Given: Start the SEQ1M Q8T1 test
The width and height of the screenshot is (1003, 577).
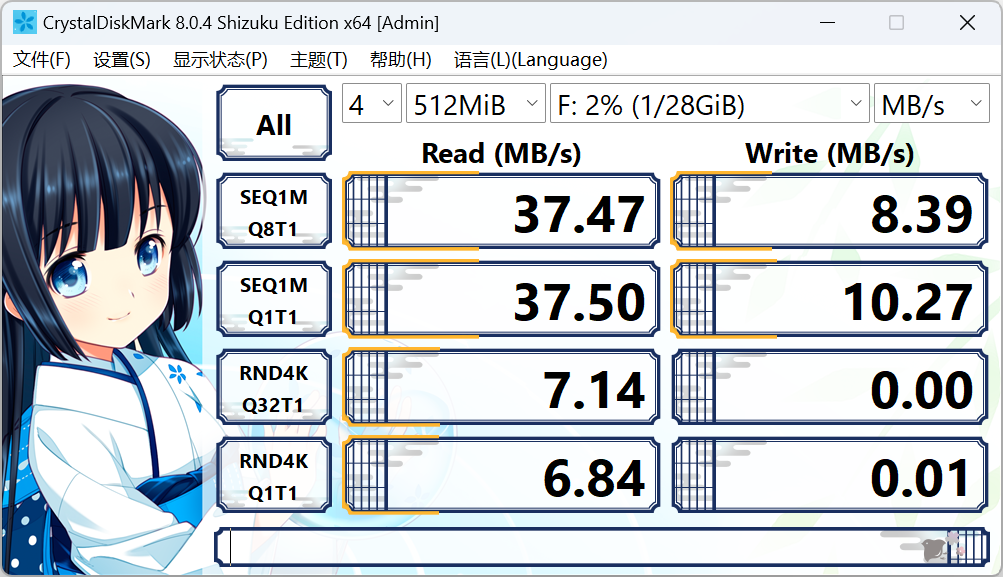Looking at the screenshot, I should pyautogui.click(x=274, y=212).
